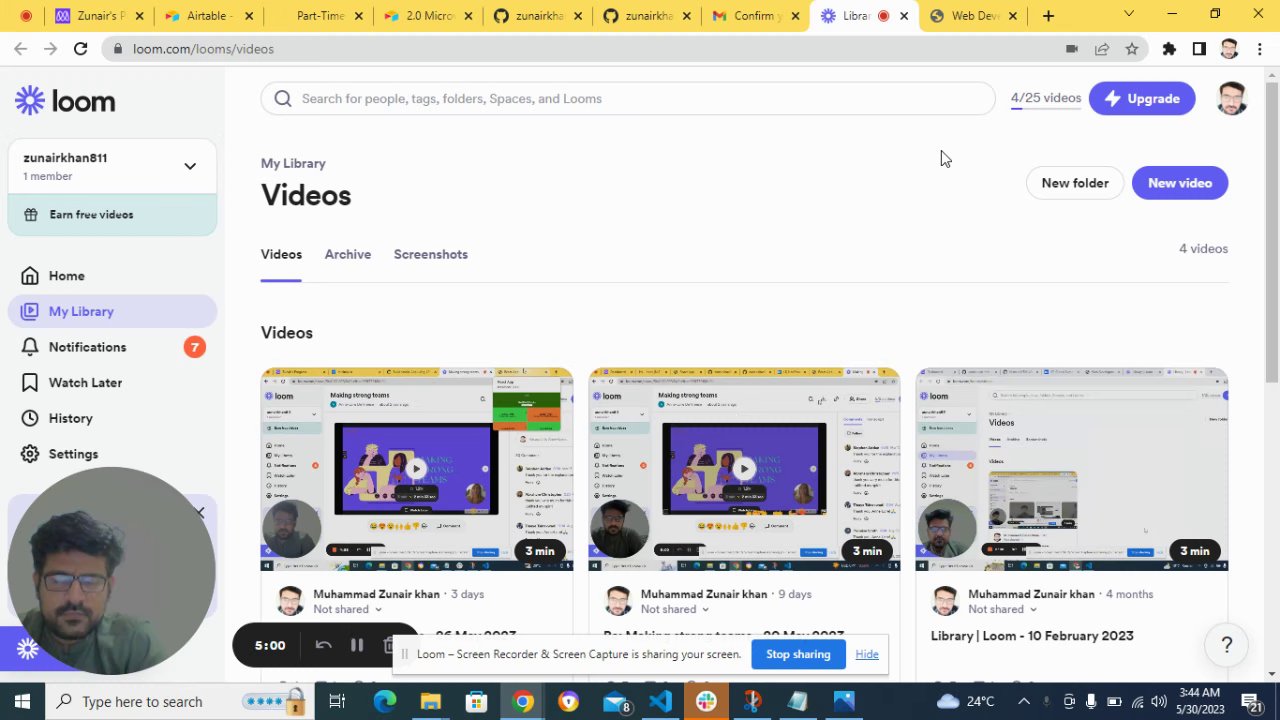This screenshot has width=1280, height=720.
Task: Expand Not shared dropdown on 9 days video
Action: [676, 609]
